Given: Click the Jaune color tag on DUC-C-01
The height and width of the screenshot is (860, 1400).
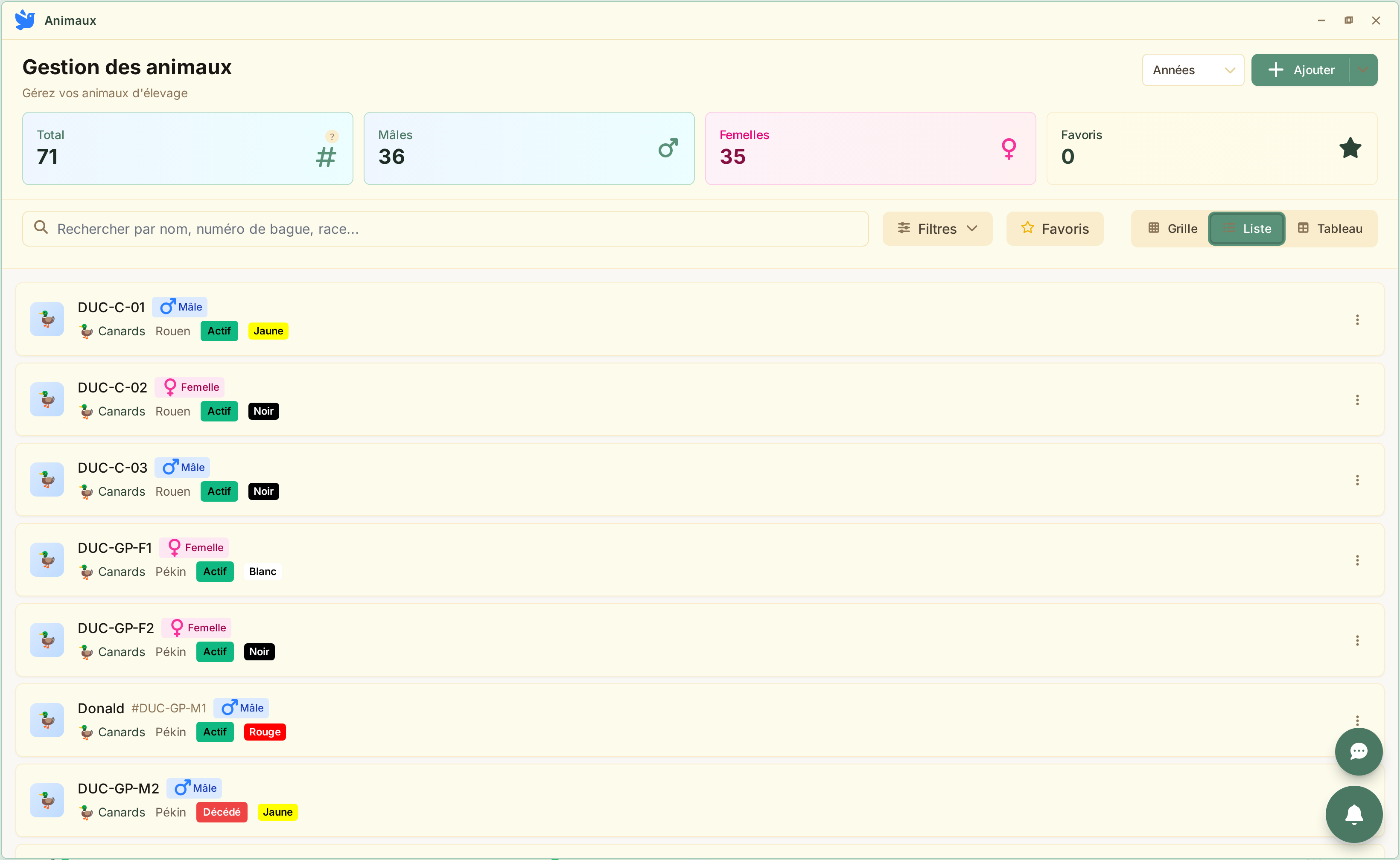Looking at the screenshot, I should 268,331.
